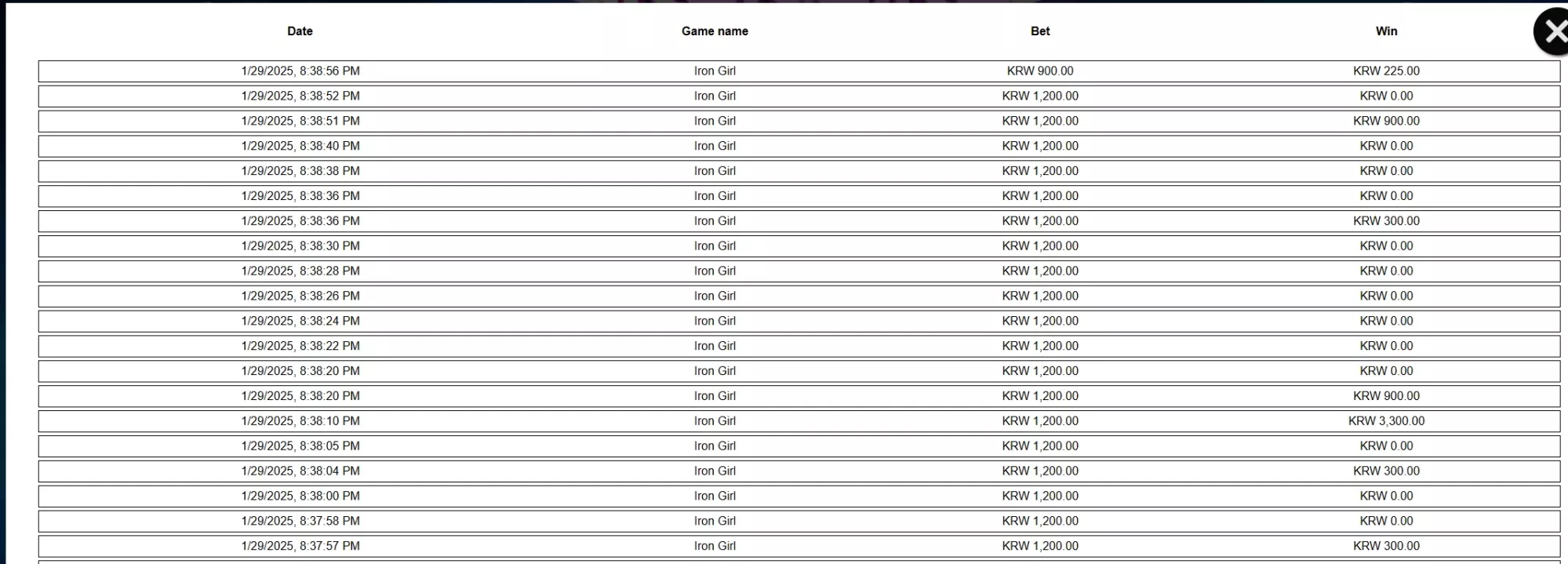Select the 8:37:57 PM row

click(x=799, y=547)
